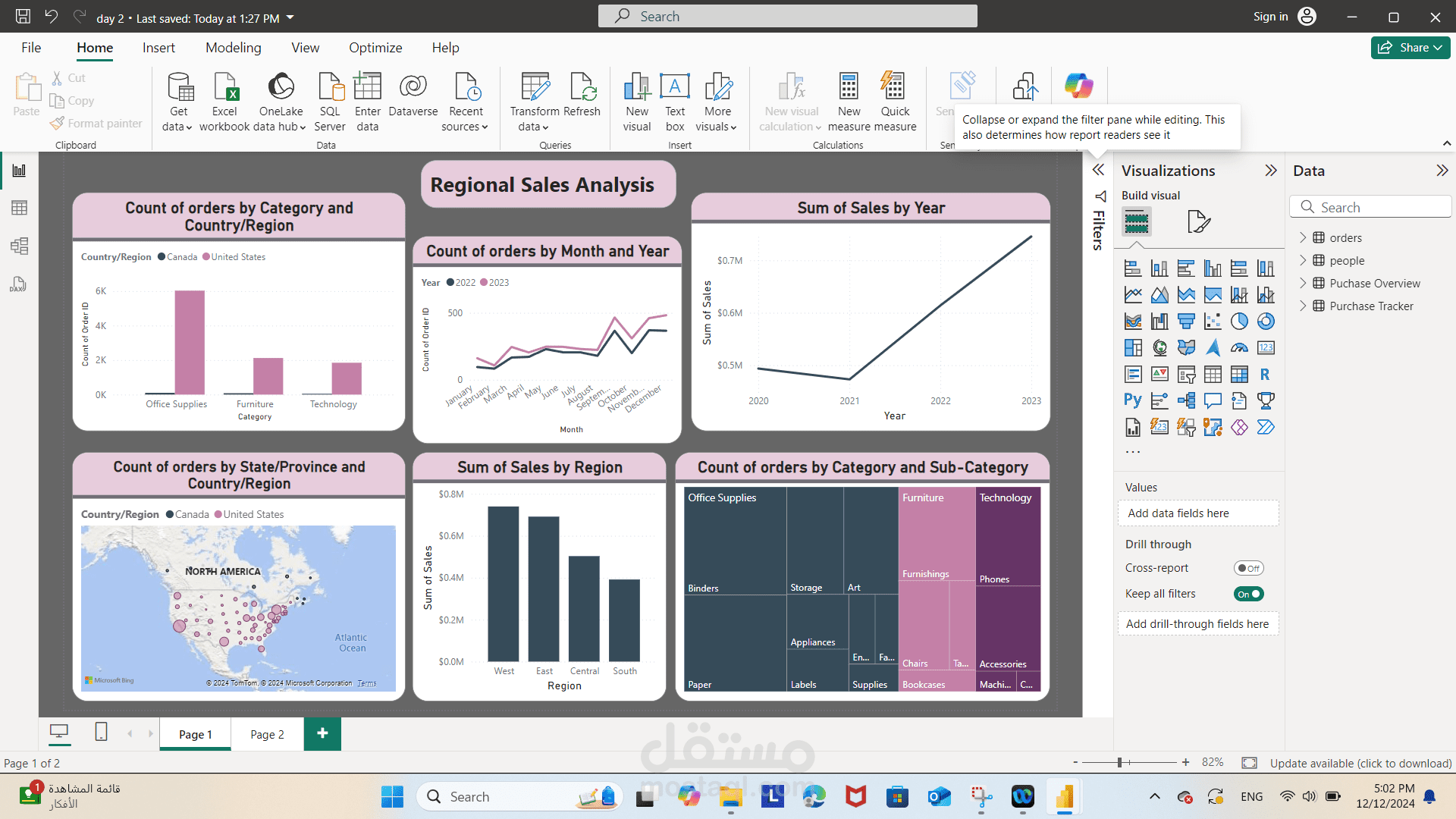Screen dimensions: 1456x819
Task: Expand the people table
Action: (1303, 260)
